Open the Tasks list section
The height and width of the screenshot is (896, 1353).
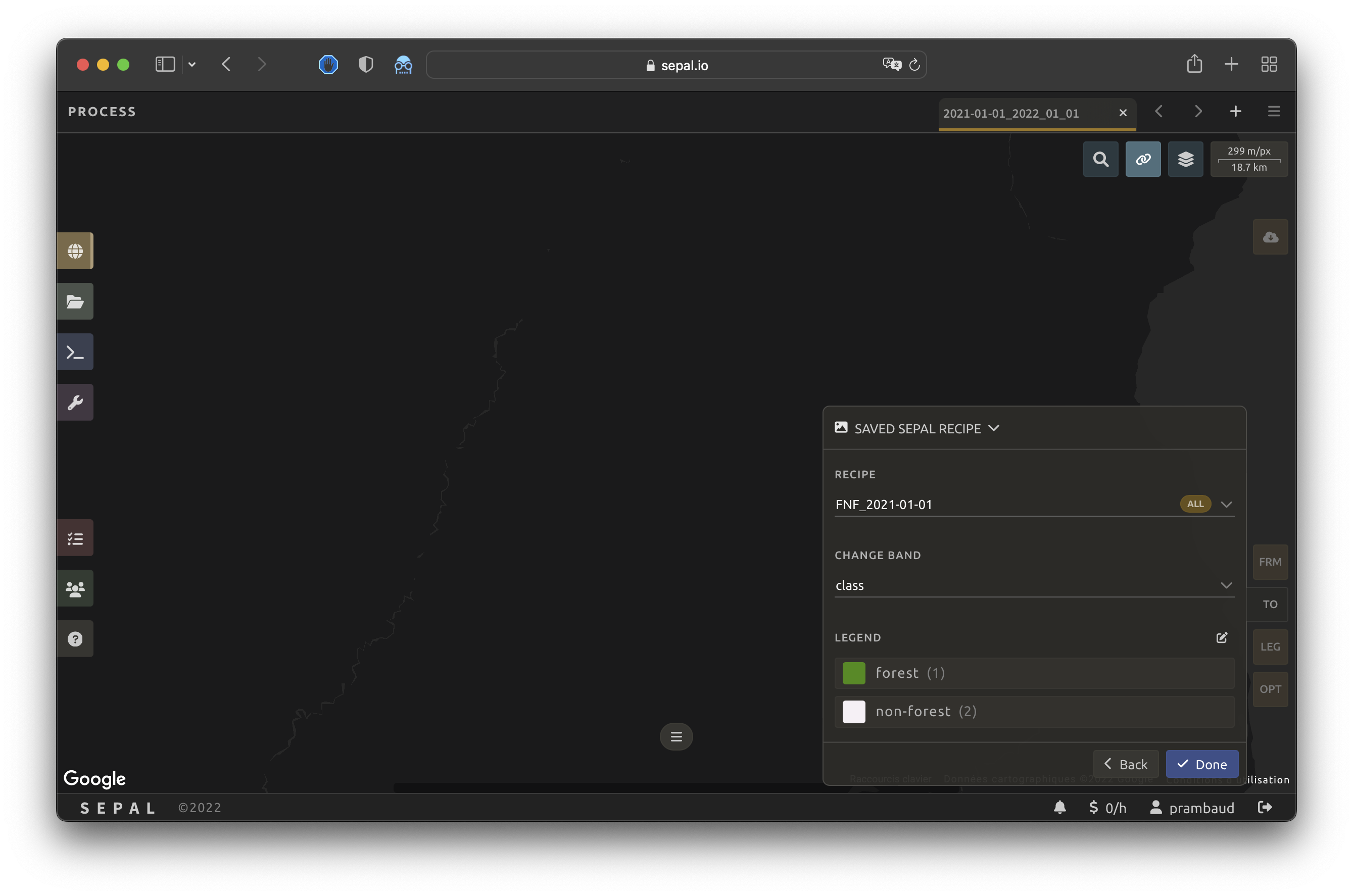(x=75, y=538)
